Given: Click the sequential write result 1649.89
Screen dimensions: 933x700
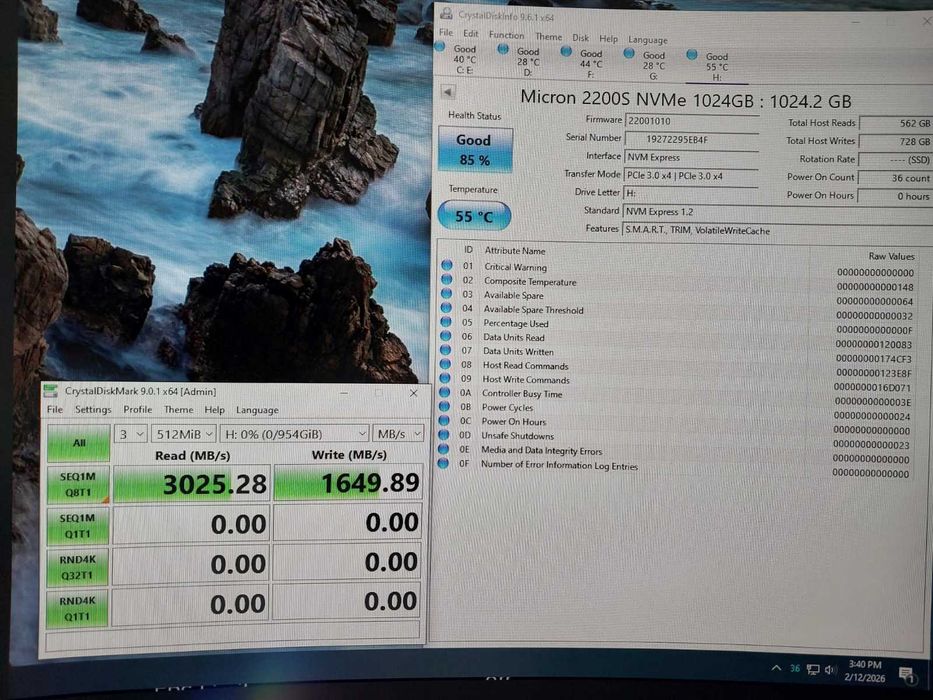Looking at the screenshot, I should coord(348,483).
